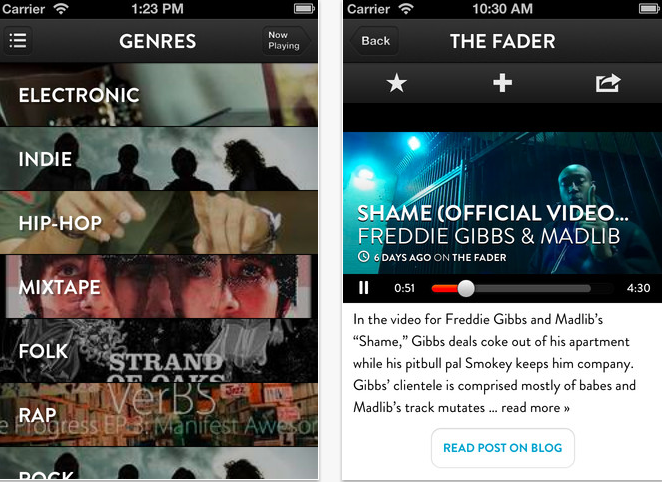This screenshot has height=482, width=662.
Task: Tap Wi-Fi icon in left status bar
Action: 61,9
